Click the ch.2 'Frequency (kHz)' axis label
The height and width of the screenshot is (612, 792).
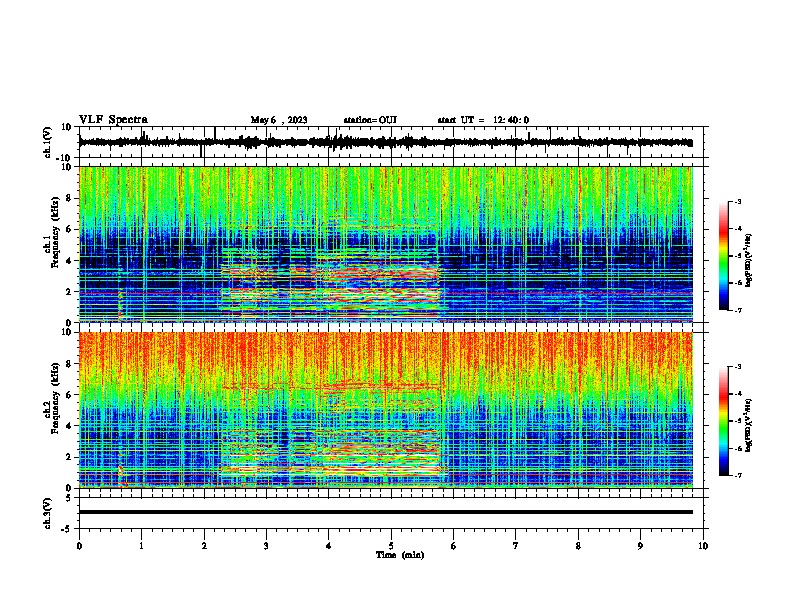[54, 397]
